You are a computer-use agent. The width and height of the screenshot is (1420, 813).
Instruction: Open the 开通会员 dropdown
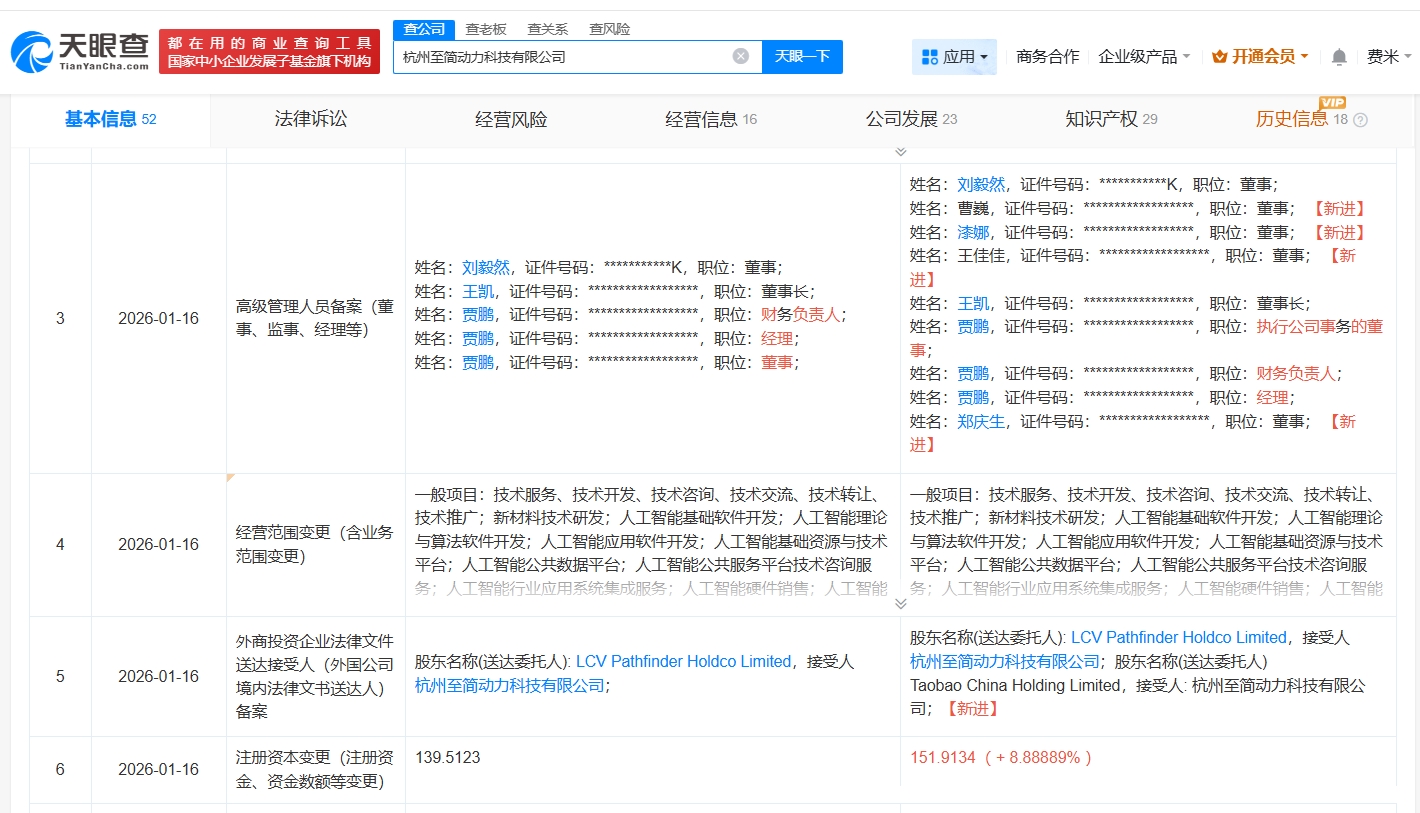click(1260, 57)
